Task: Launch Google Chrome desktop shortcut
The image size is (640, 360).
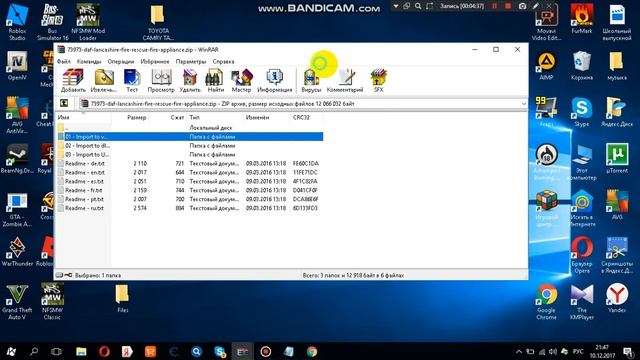Action: [x=547, y=301]
